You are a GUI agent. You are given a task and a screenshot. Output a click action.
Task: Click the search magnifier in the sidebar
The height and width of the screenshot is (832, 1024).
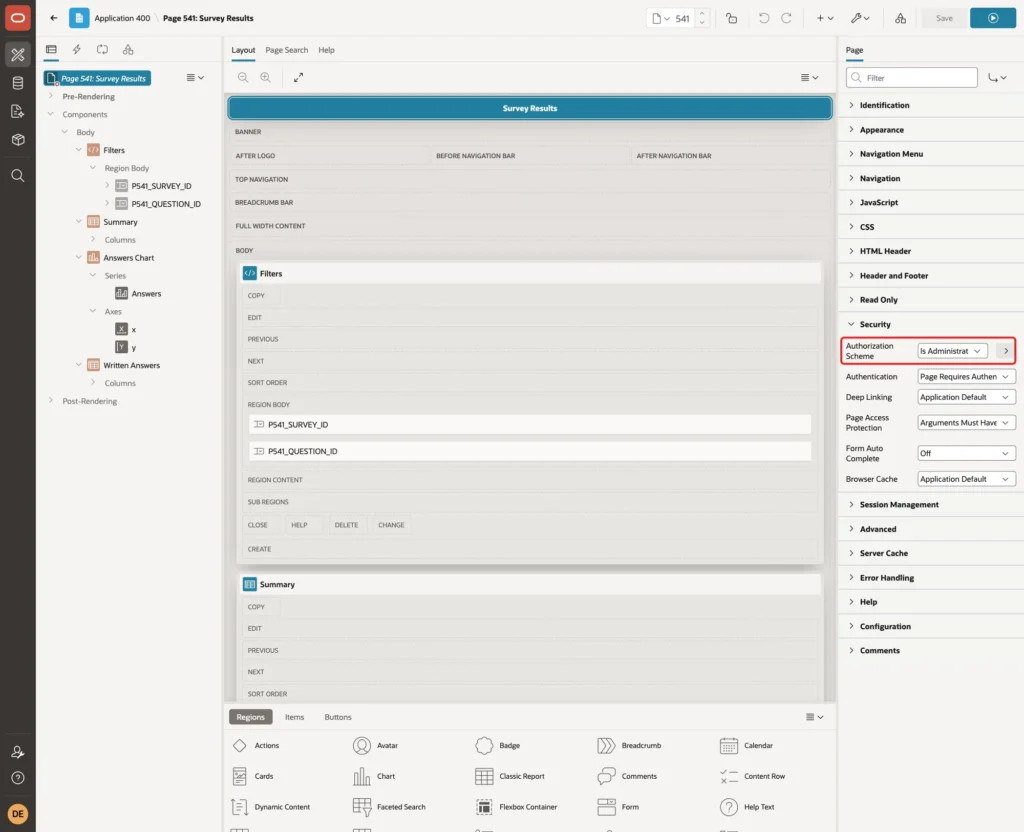click(18, 176)
